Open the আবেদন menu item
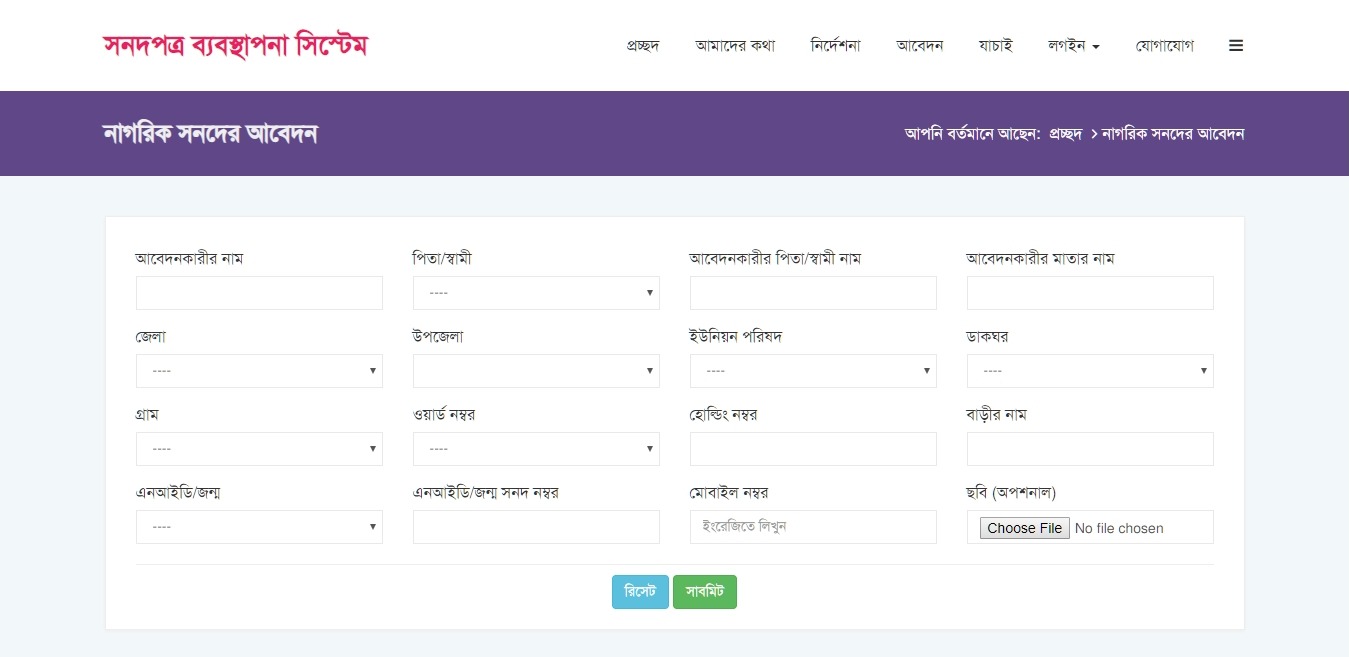Image resolution: width=1349 pixels, height=657 pixels. 920,46
